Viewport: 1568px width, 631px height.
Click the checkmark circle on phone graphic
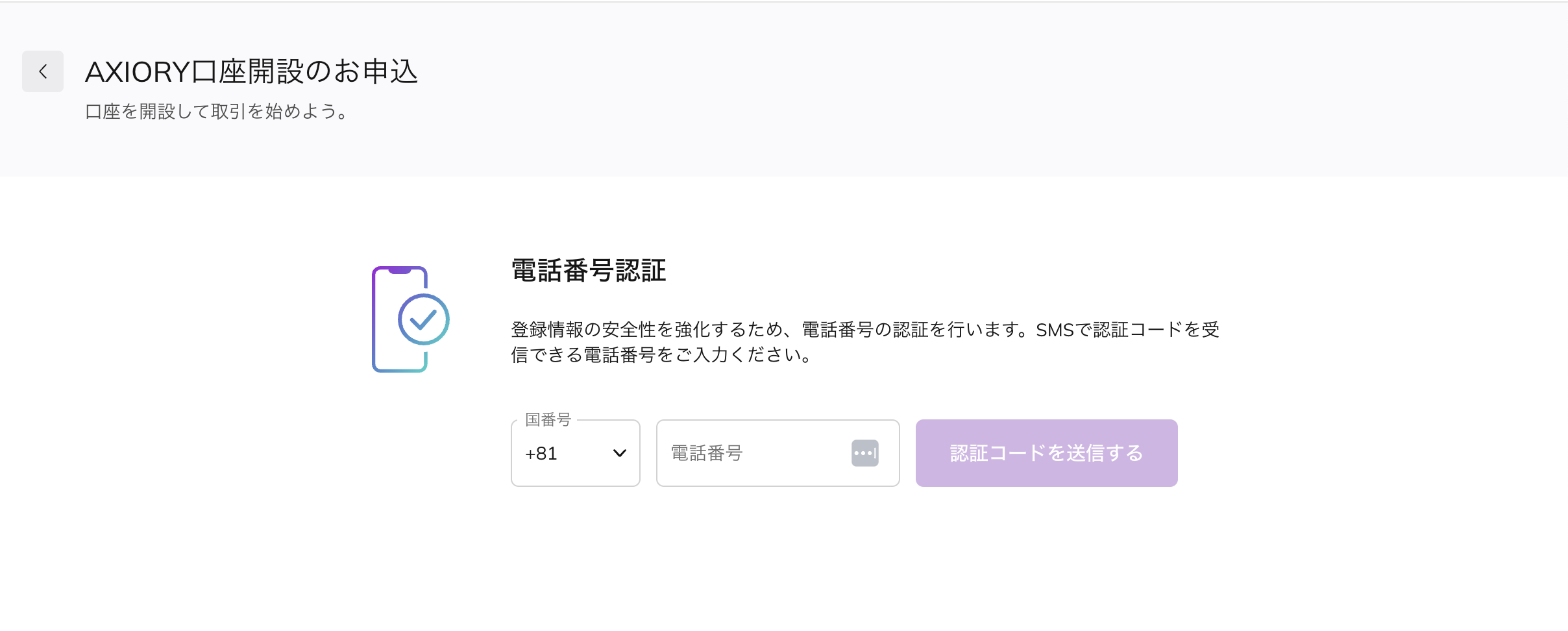pos(423,319)
